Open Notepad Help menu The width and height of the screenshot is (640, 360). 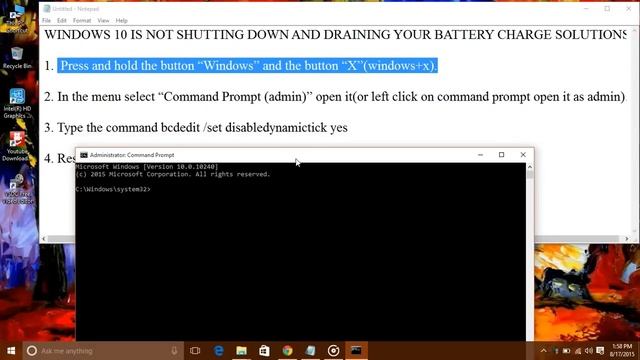point(122,20)
